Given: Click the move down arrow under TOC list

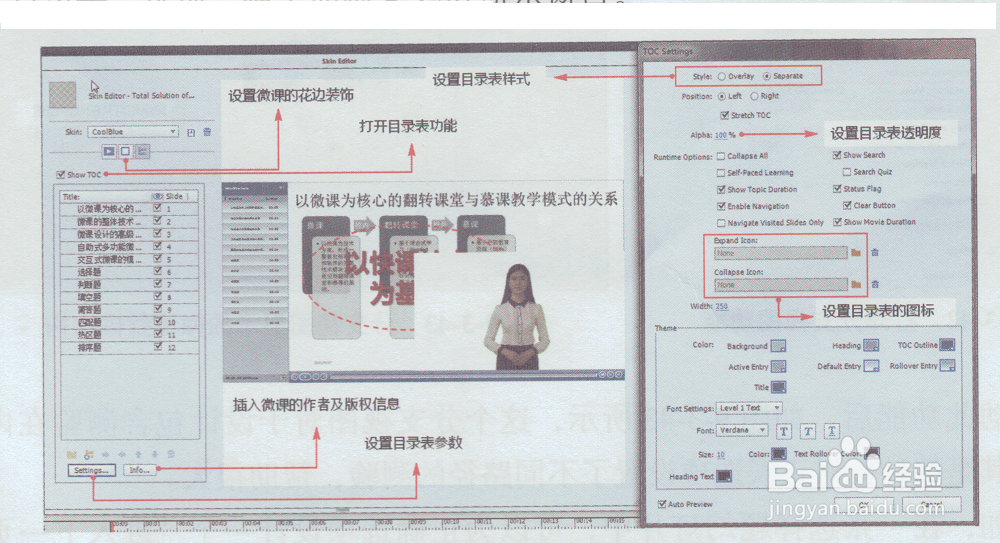Looking at the screenshot, I should pos(154,455).
